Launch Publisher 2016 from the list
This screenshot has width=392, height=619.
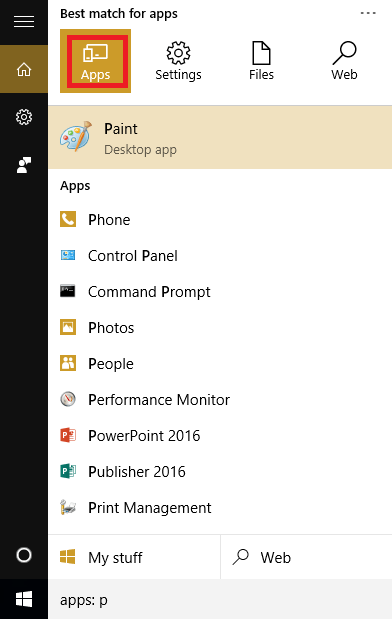coord(220,471)
